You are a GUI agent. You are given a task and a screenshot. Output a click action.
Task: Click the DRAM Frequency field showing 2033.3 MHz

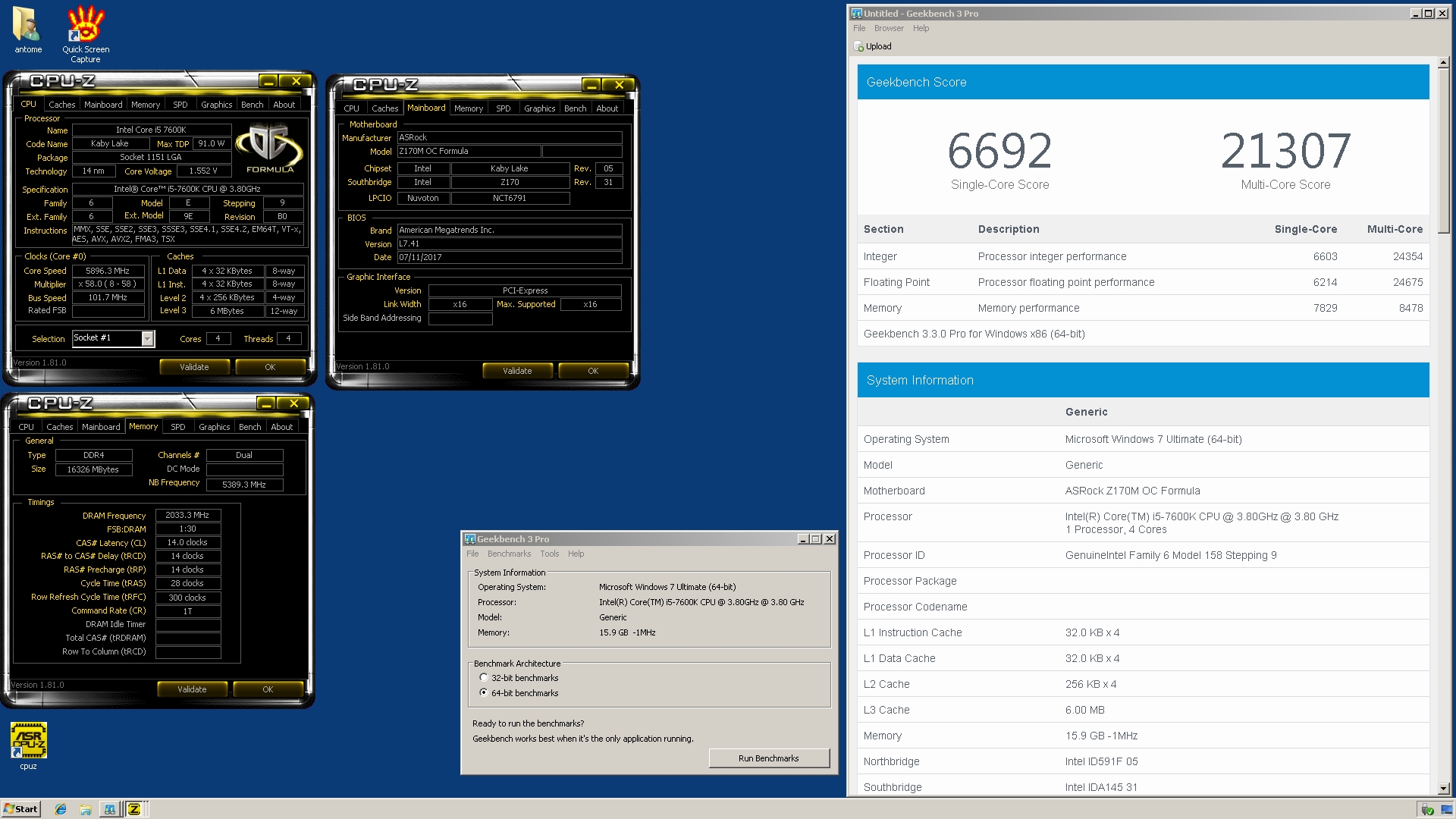187,515
